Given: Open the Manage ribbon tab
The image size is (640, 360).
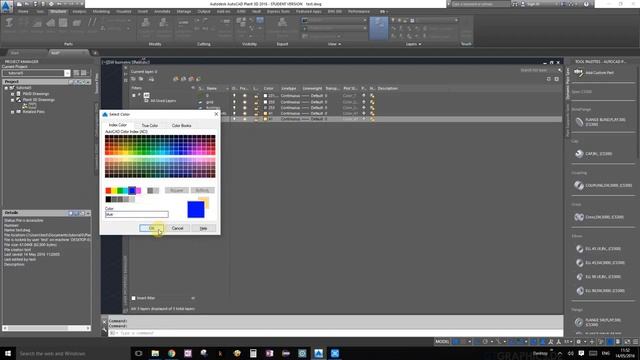Looking at the screenshot, I should click(x=184, y=11).
